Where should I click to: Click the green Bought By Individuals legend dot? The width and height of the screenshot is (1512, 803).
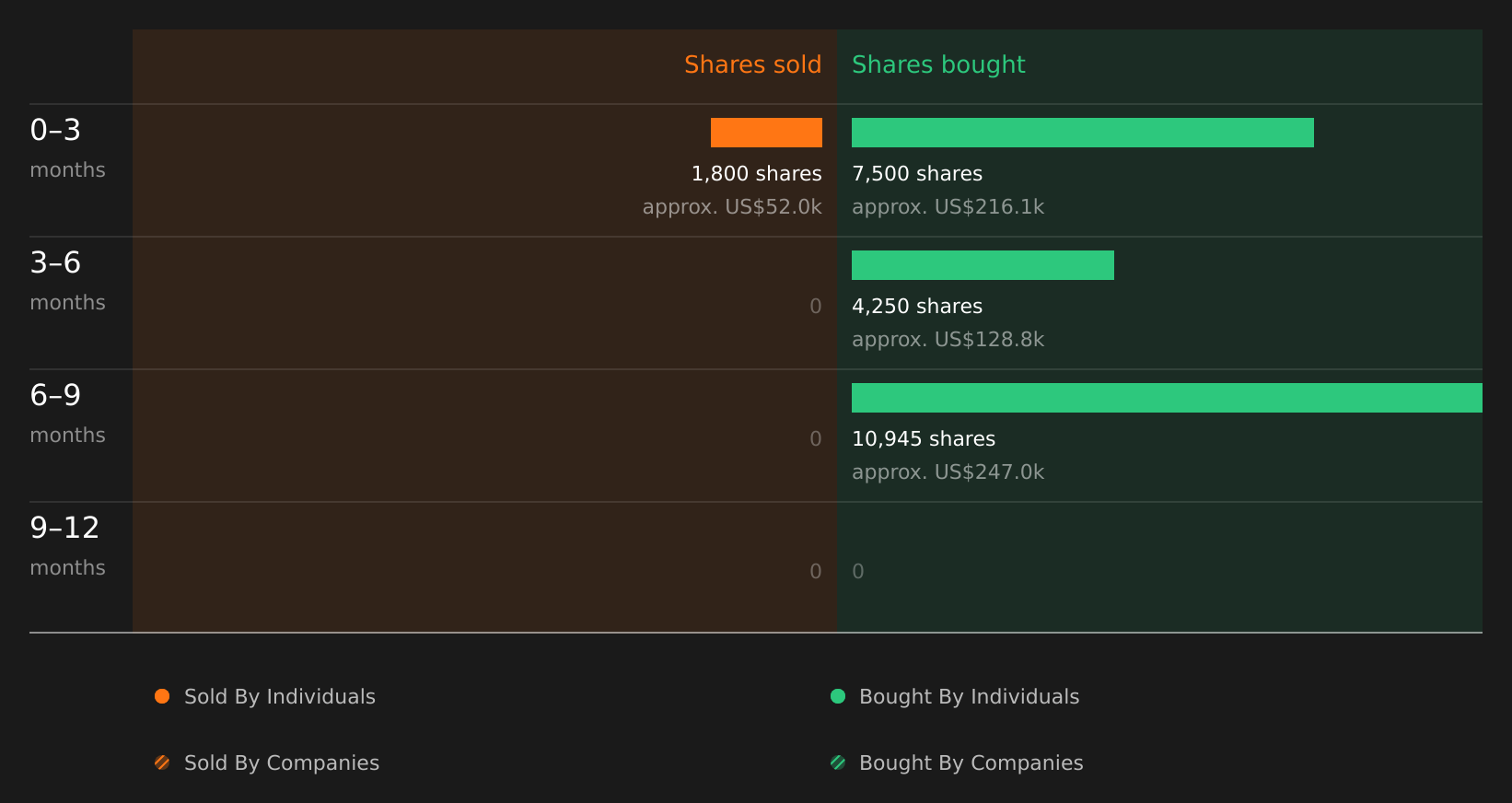coord(838,696)
